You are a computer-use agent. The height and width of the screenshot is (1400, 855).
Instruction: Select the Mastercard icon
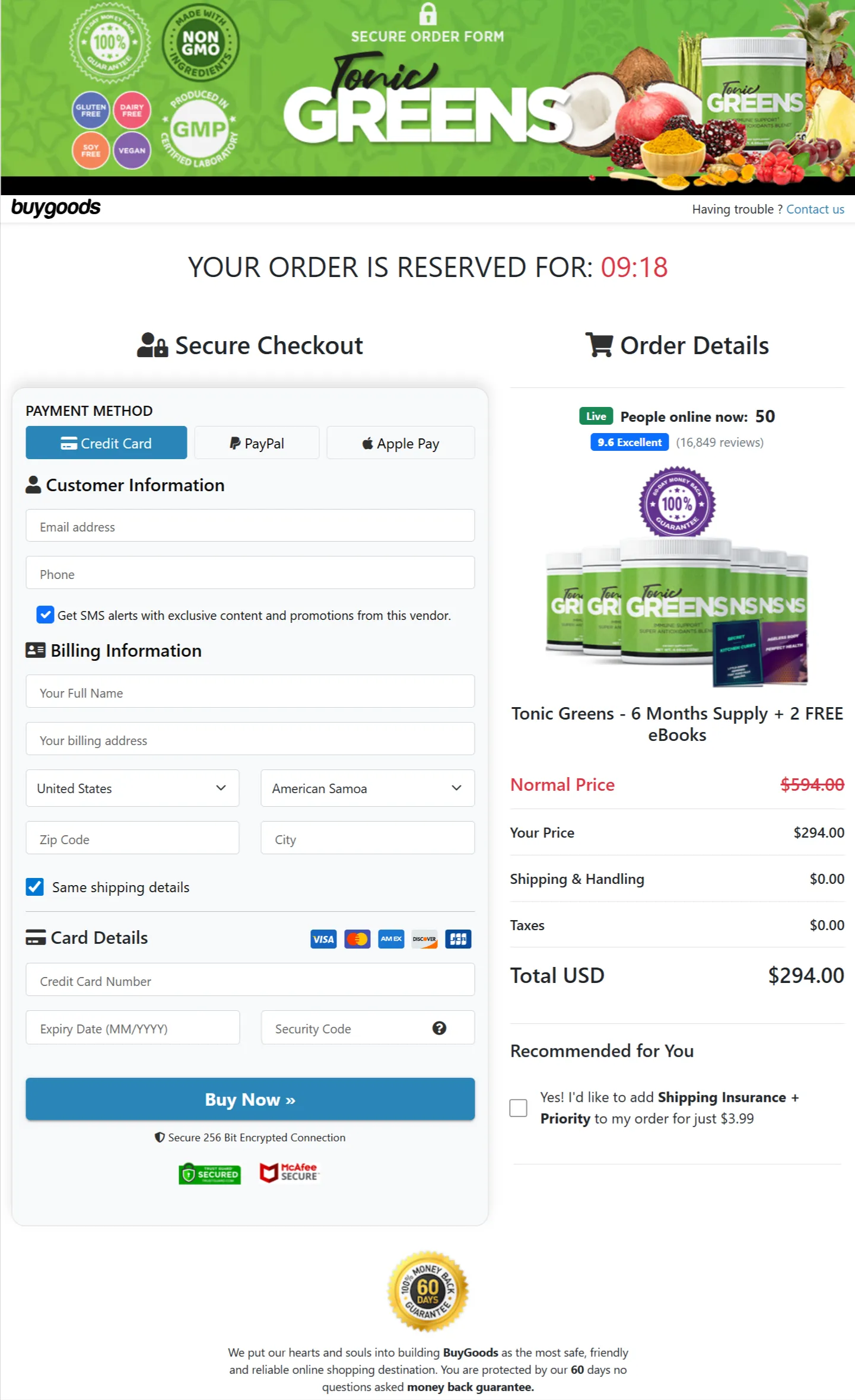pos(357,938)
